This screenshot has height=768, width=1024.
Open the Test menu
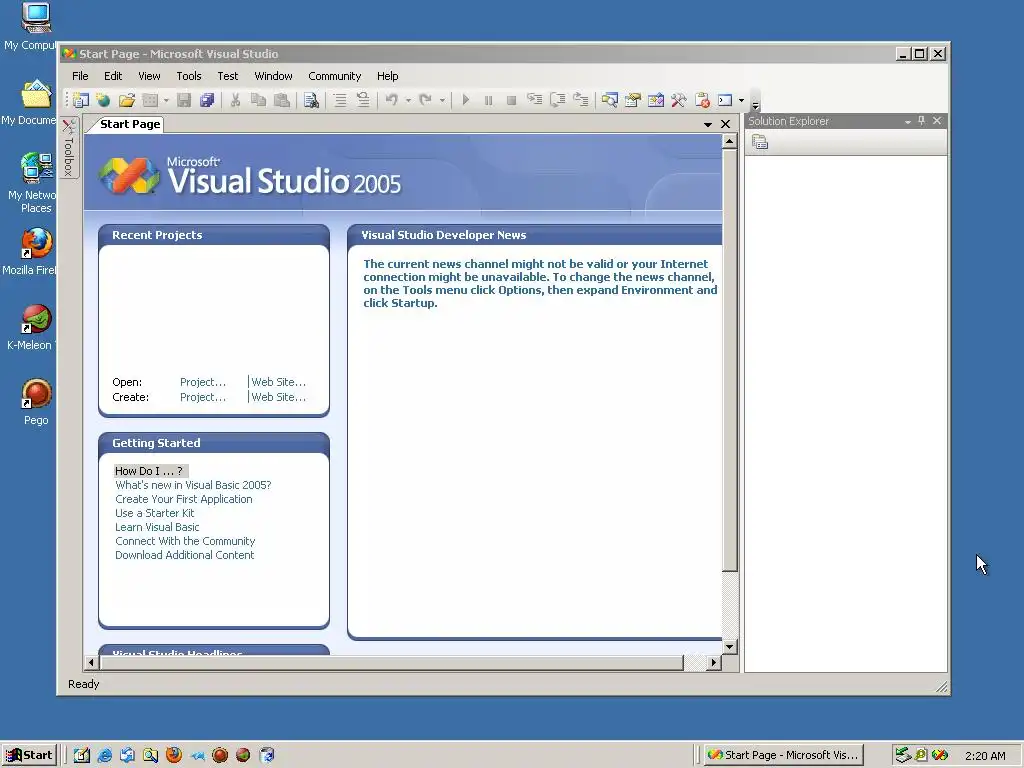click(x=227, y=76)
